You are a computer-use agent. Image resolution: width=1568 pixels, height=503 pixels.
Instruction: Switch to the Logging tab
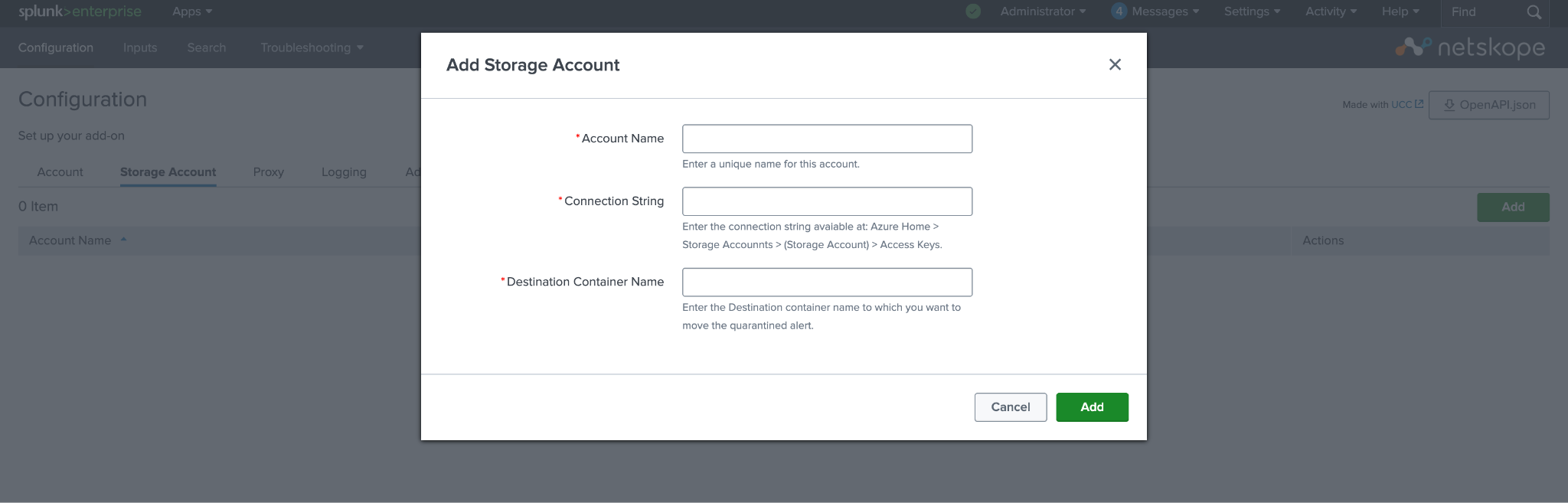click(344, 172)
